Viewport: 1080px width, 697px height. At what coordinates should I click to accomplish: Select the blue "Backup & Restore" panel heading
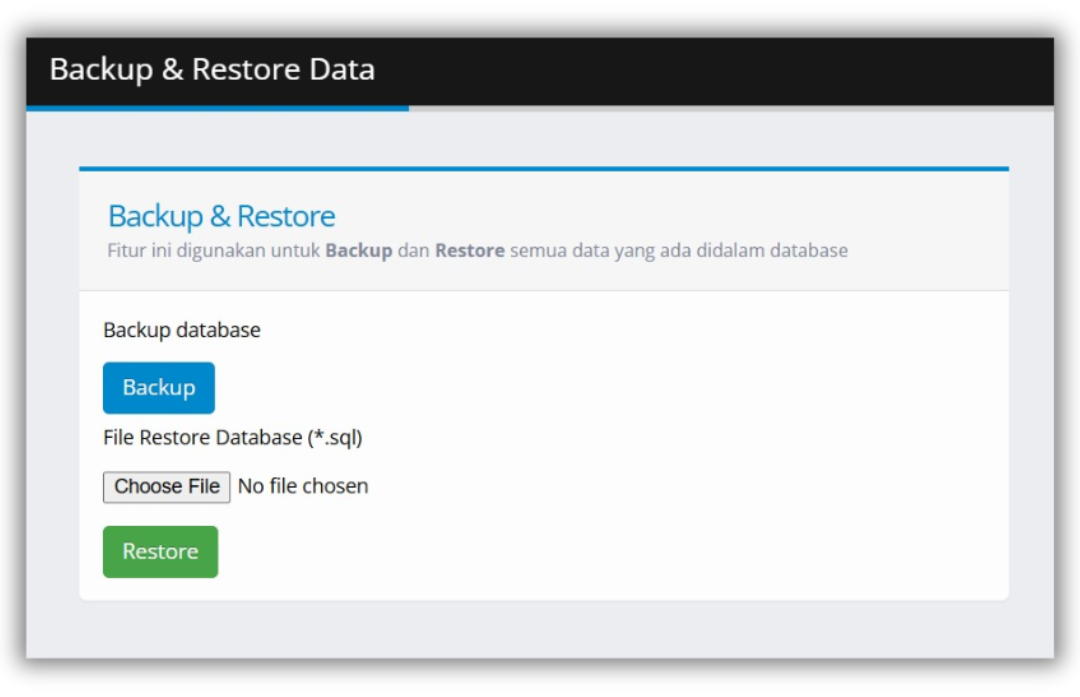pyautogui.click(x=221, y=216)
